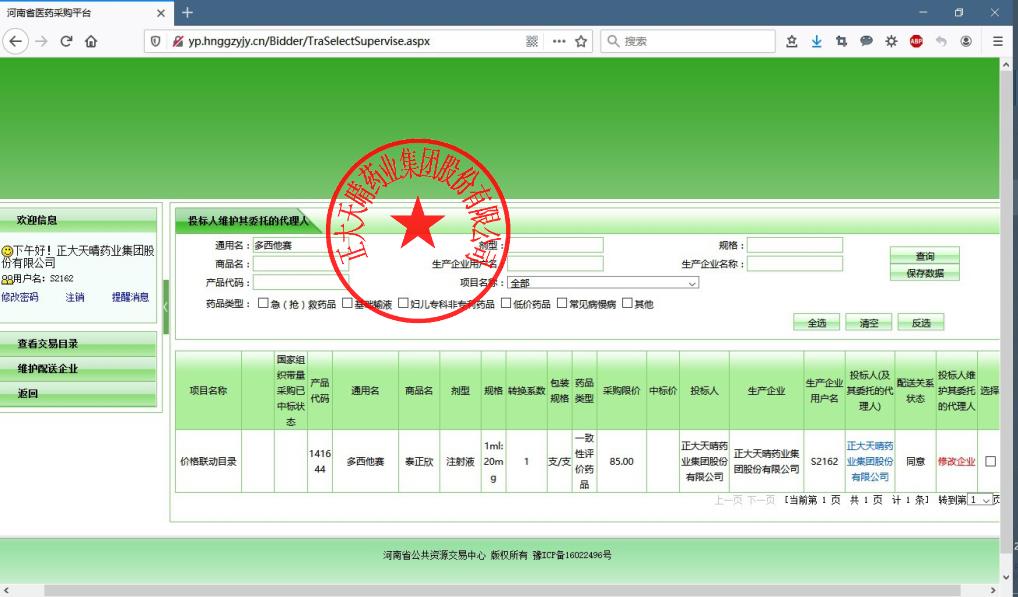Open the account avatar toolbar icon
Screen dimensions: 1018x597
pos(966,42)
